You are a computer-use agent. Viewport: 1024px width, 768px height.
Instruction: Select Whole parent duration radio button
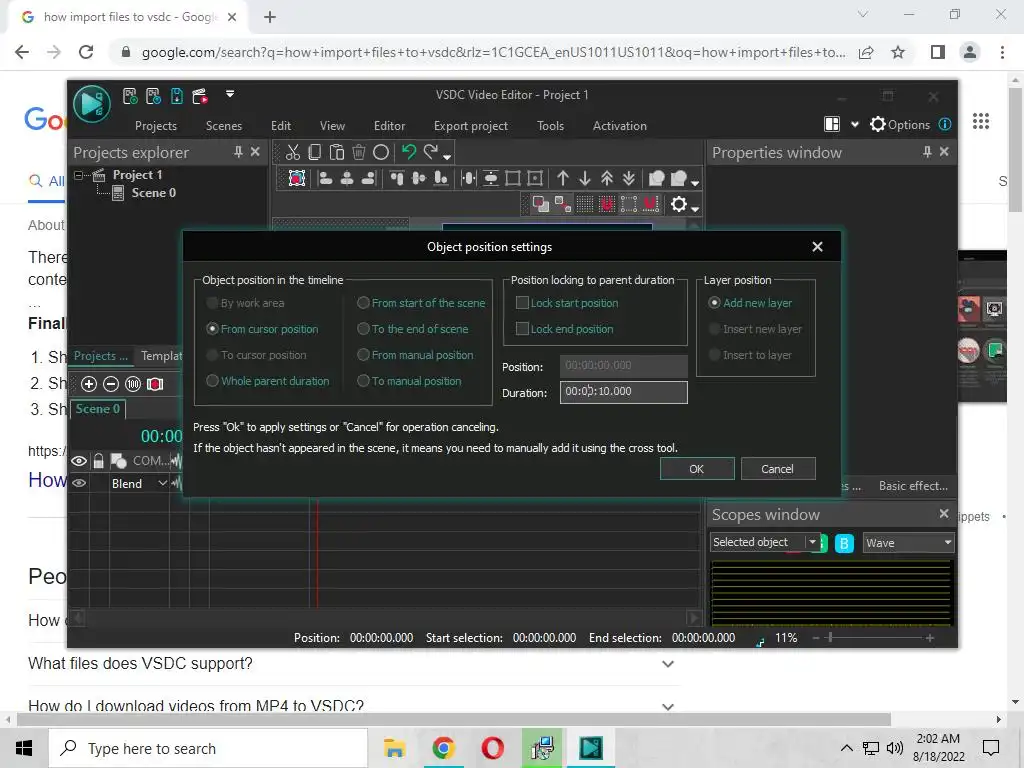pos(212,381)
